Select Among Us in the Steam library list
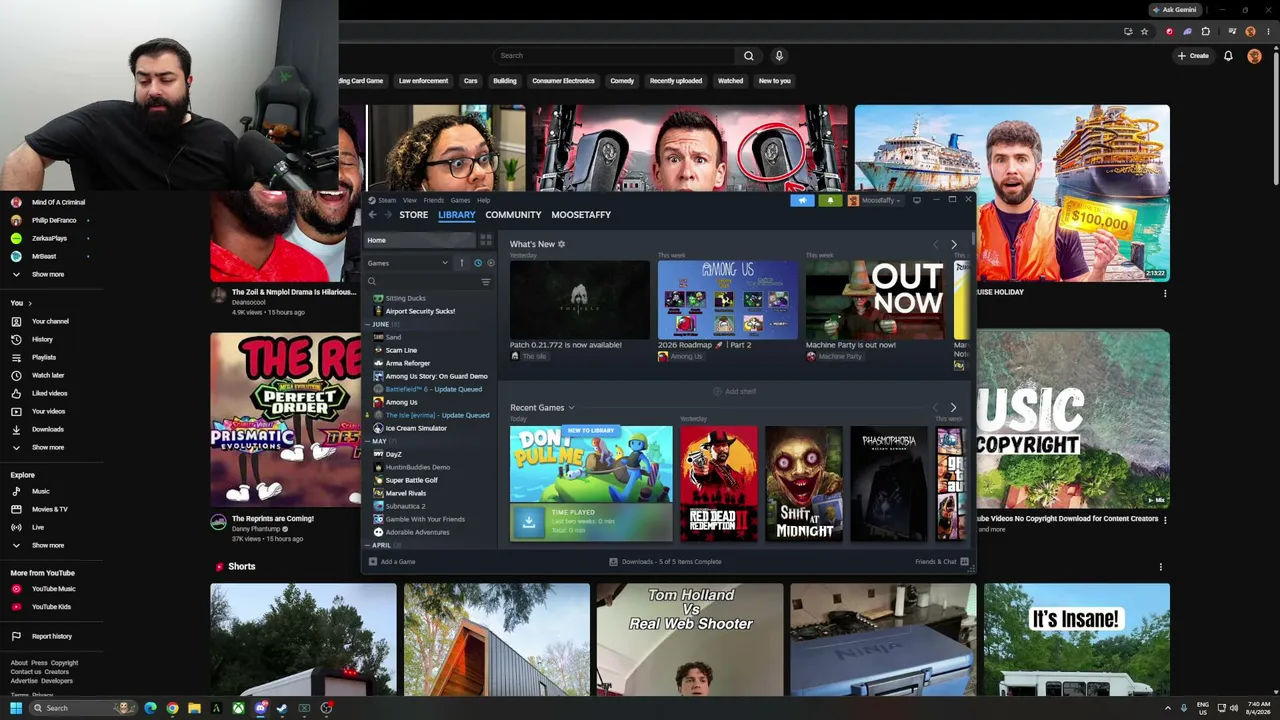 tap(402, 402)
